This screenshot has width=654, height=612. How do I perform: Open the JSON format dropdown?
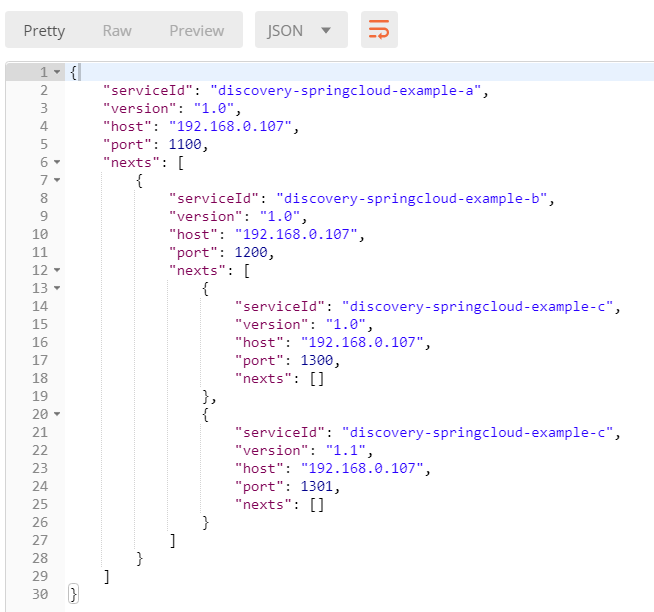(x=299, y=30)
